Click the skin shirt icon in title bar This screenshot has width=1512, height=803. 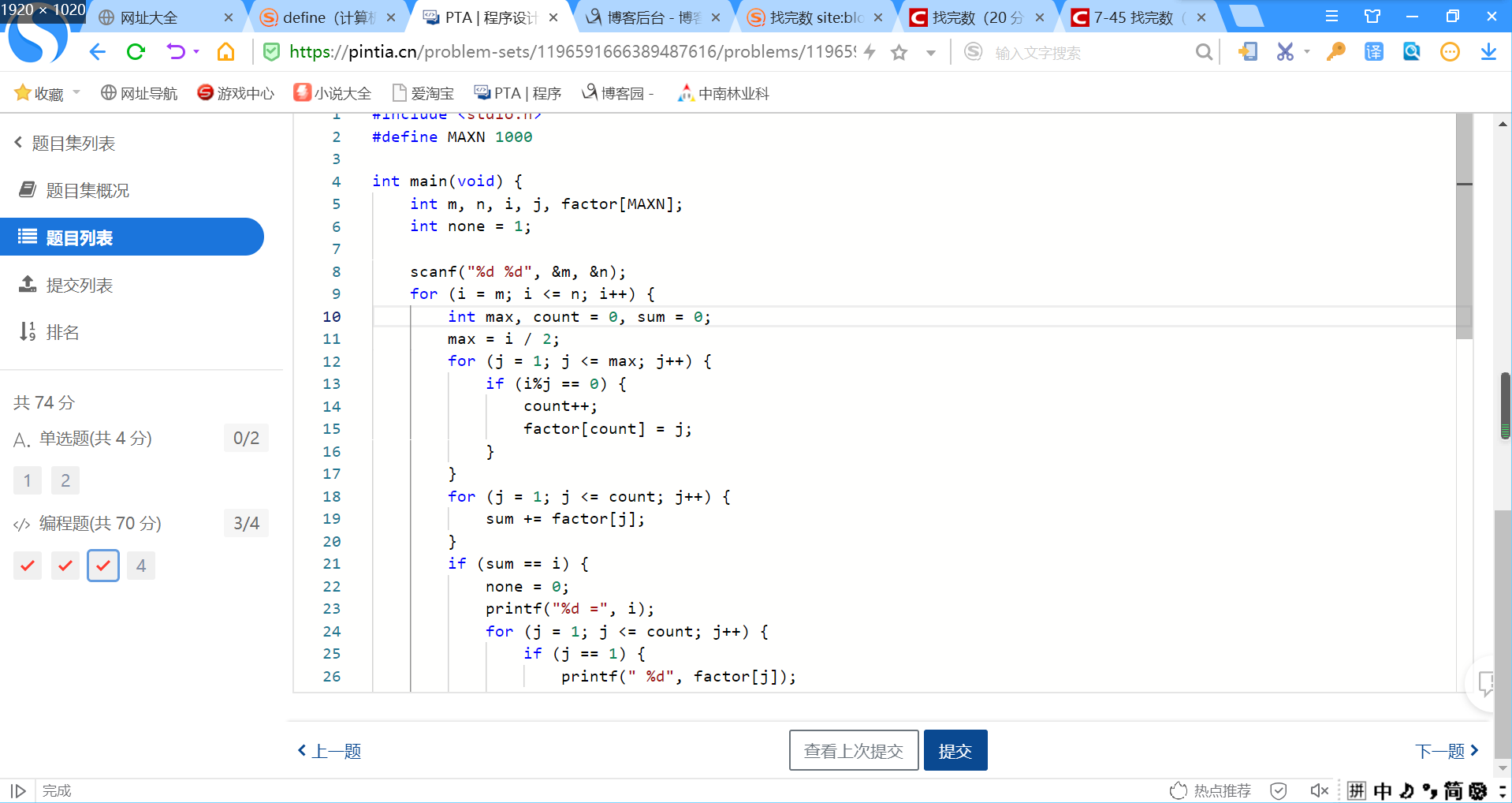click(1372, 17)
